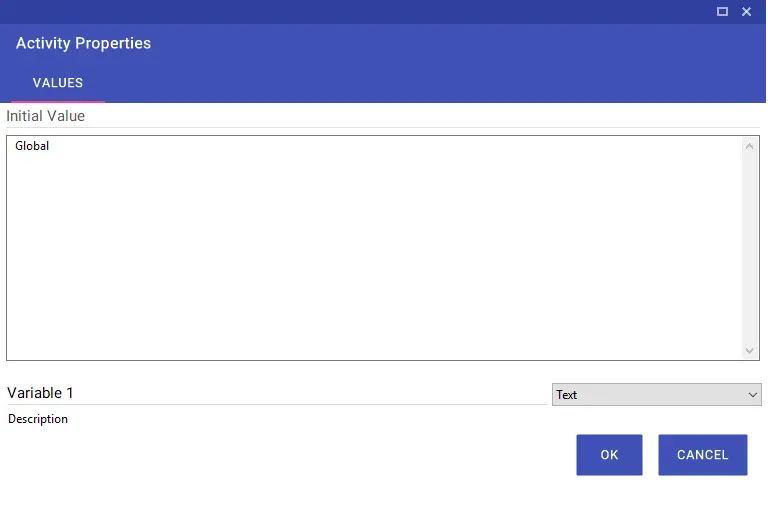
Task: Click blank space right of the Variable 1 name
Action: pyautogui.click(x=309, y=393)
